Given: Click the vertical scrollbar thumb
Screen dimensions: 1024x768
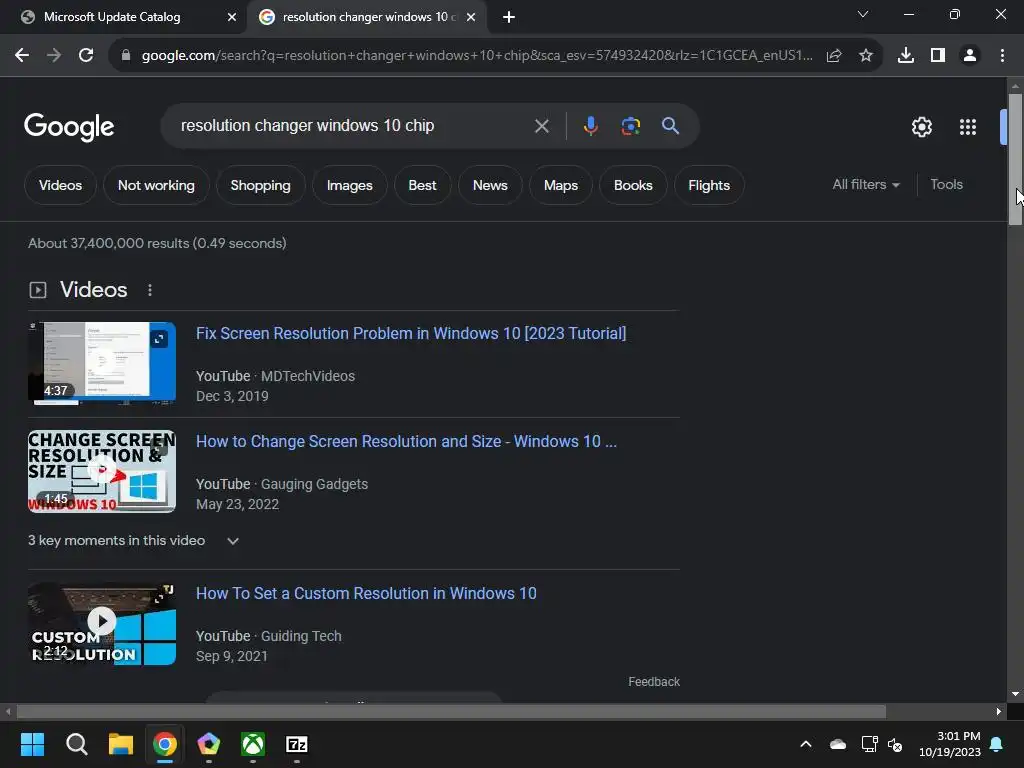Looking at the screenshot, I should point(1015,160).
